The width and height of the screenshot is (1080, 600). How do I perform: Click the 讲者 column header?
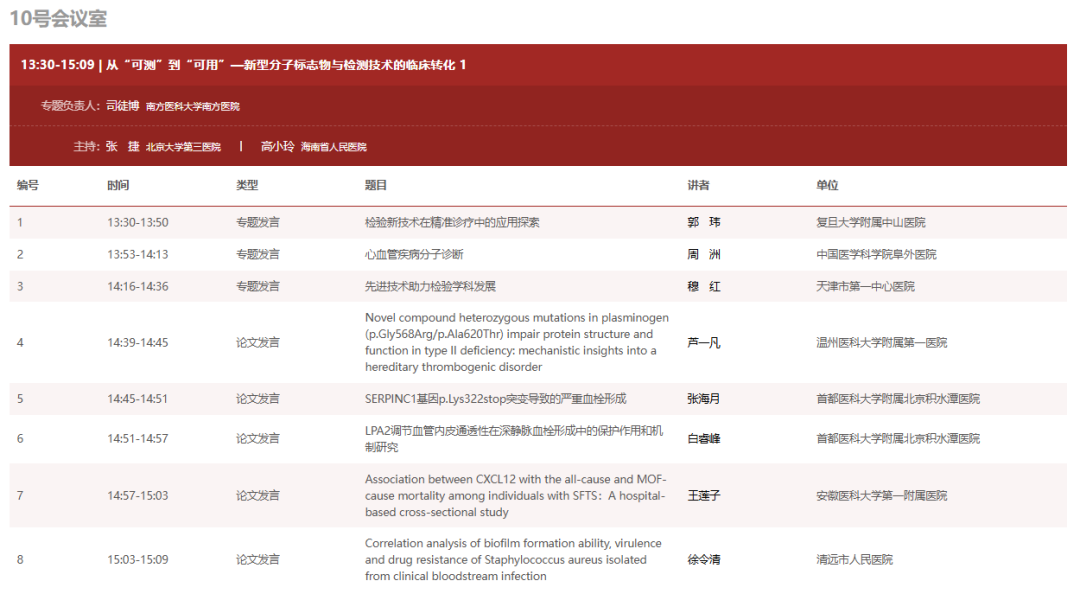pyautogui.click(x=698, y=185)
